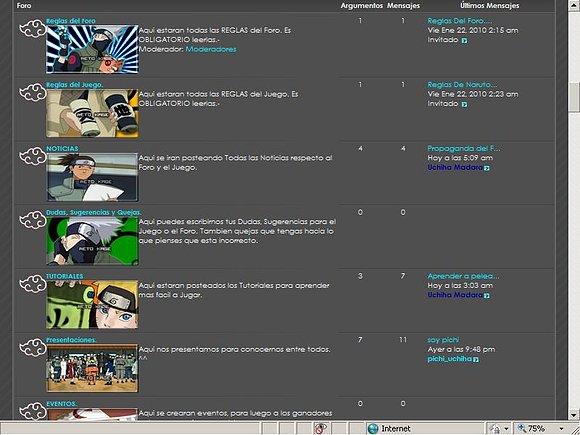The height and width of the screenshot is (435, 580).
Task: Click message count 11 in Presentaciones row
Action: click(x=403, y=340)
